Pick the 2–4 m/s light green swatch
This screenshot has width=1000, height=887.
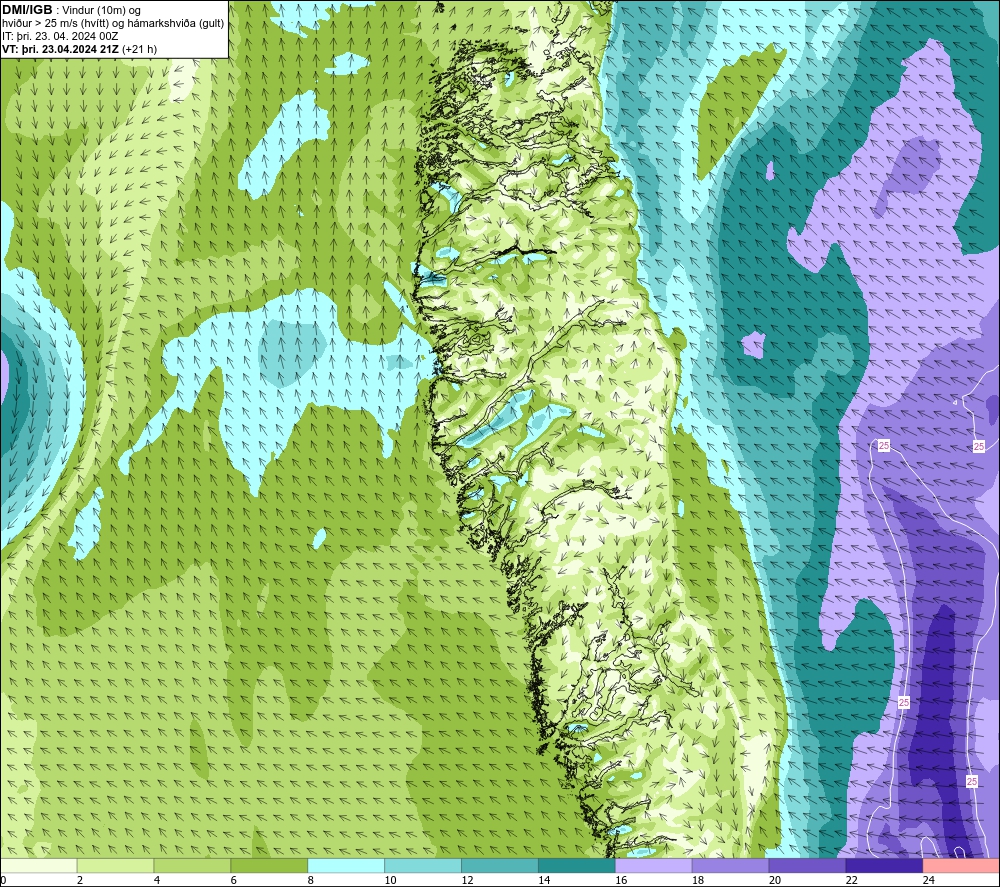(115, 865)
